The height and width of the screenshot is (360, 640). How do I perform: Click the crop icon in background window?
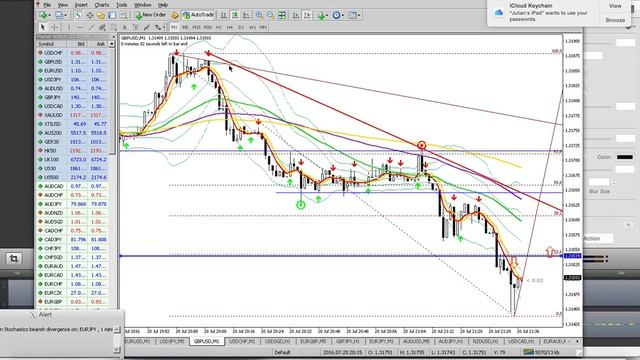(x=13, y=259)
